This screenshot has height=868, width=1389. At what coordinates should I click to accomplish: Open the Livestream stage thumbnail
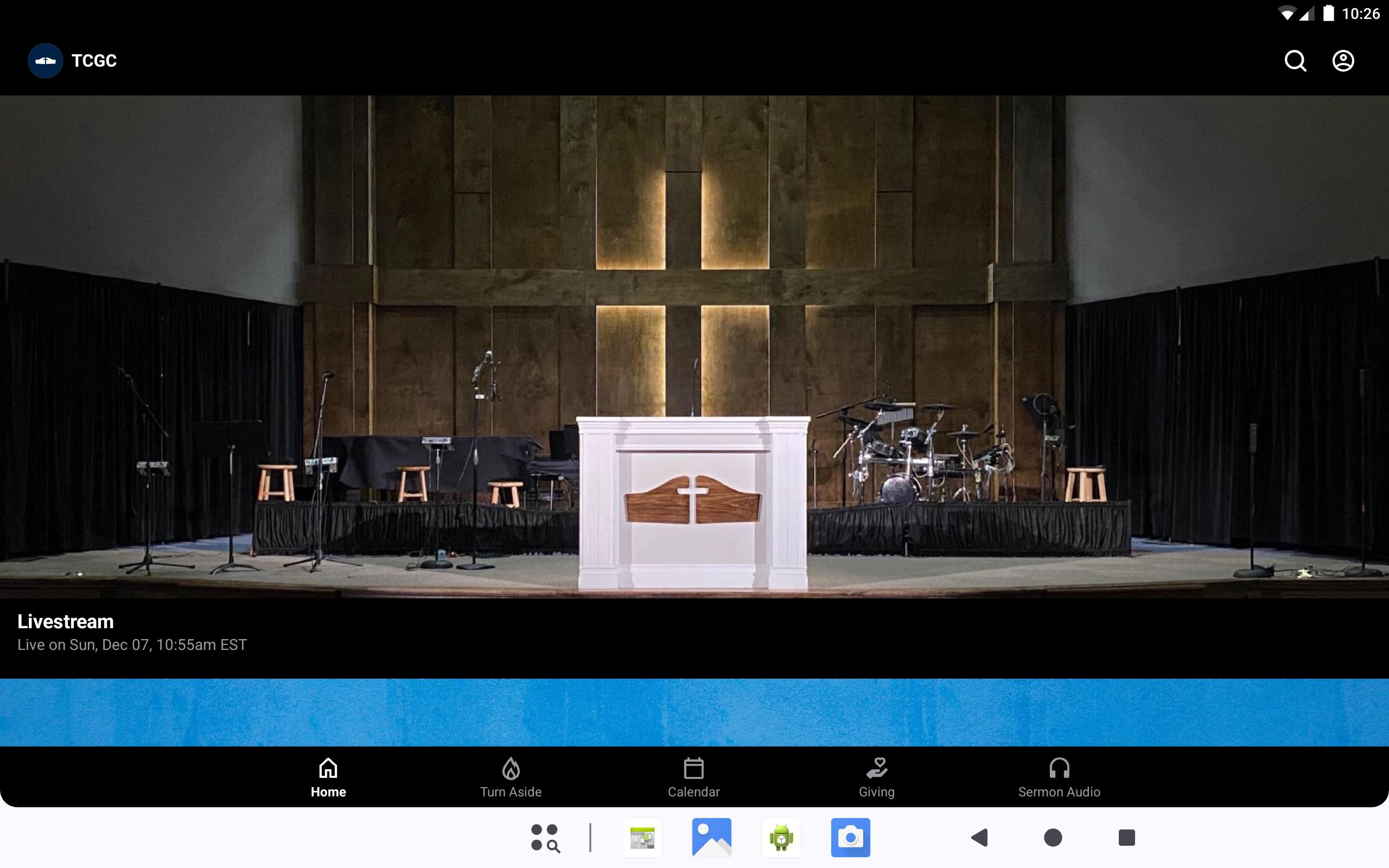click(694, 347)
